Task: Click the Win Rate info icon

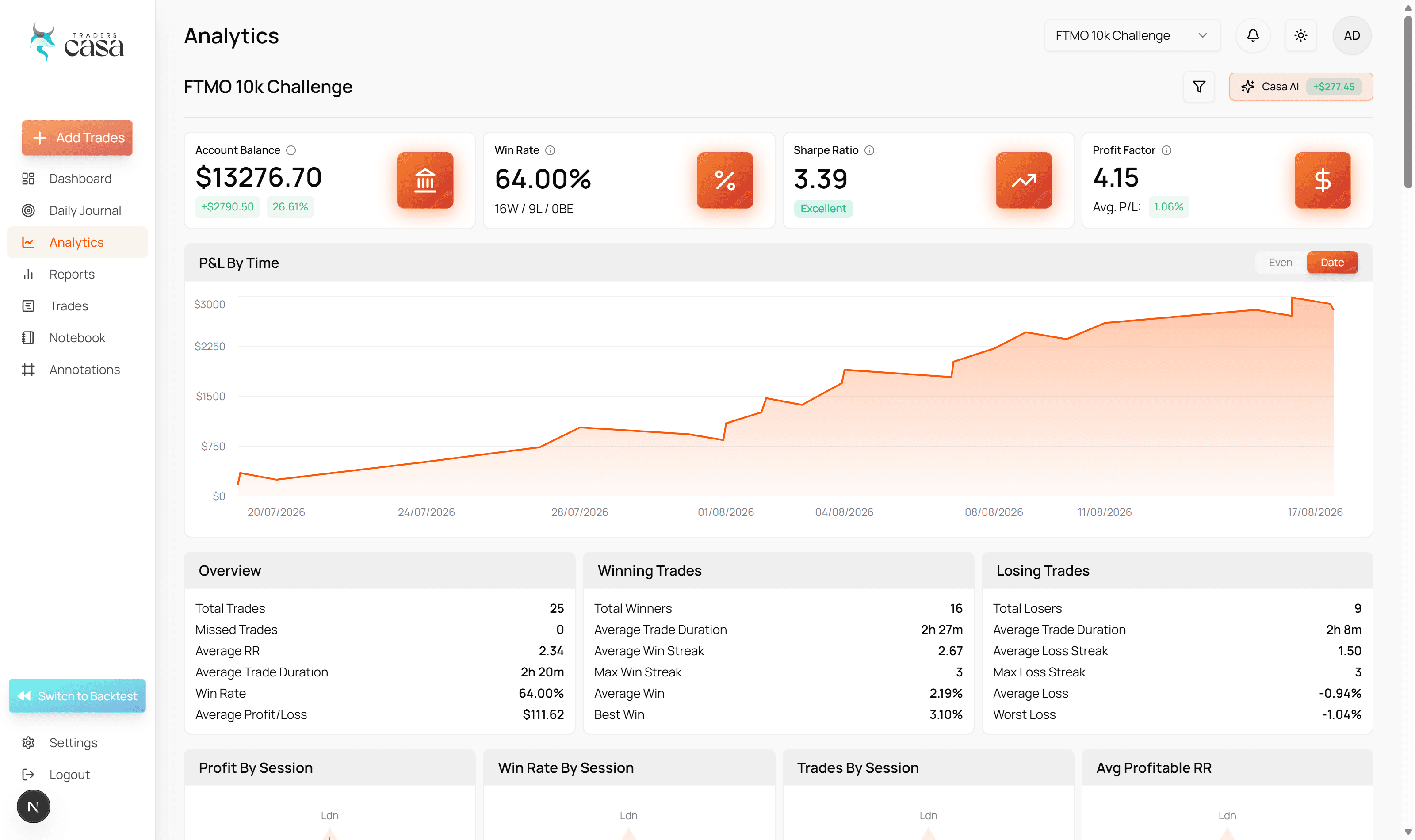Action: click(550, 150)
